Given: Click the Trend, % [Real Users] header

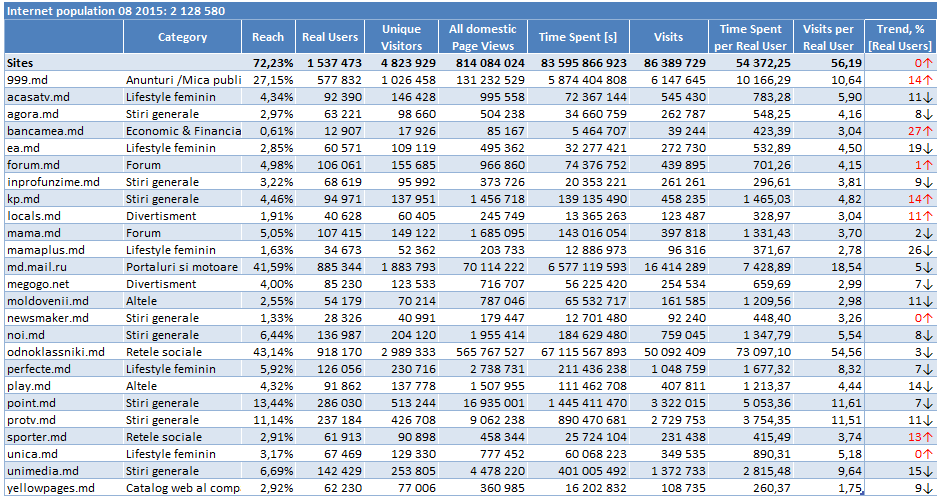Looking at the screenshot, I should click(901, 37).
